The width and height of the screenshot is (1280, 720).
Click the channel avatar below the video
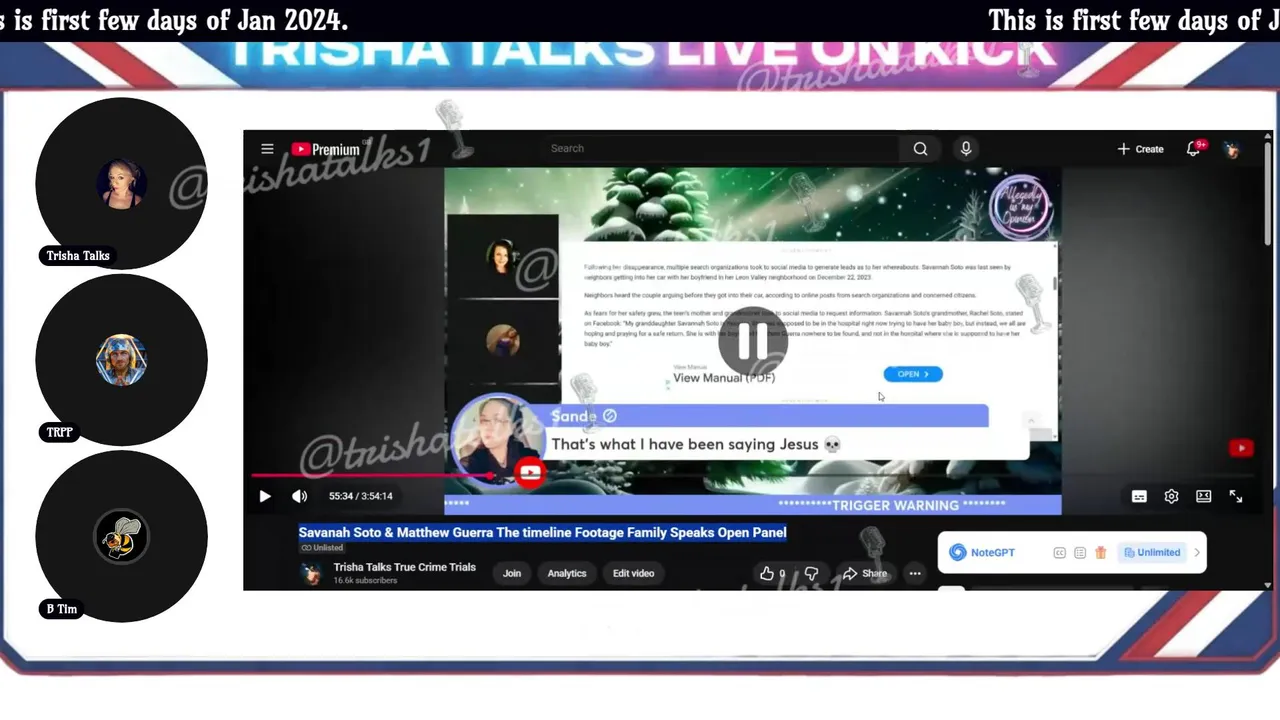[x=312, y=573]
